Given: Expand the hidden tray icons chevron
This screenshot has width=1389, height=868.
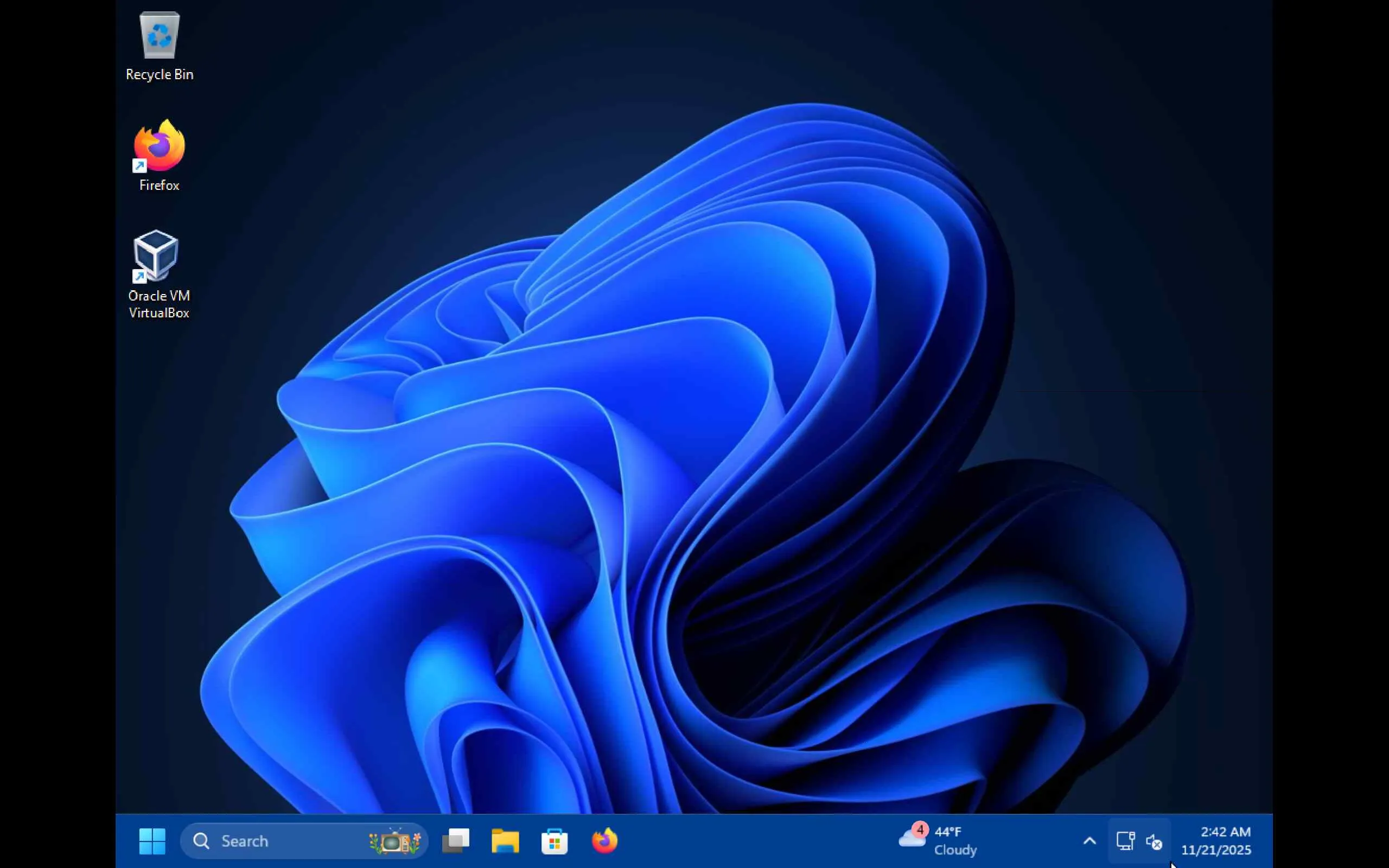Looking at the screenshot, I should pos(1089,841).
